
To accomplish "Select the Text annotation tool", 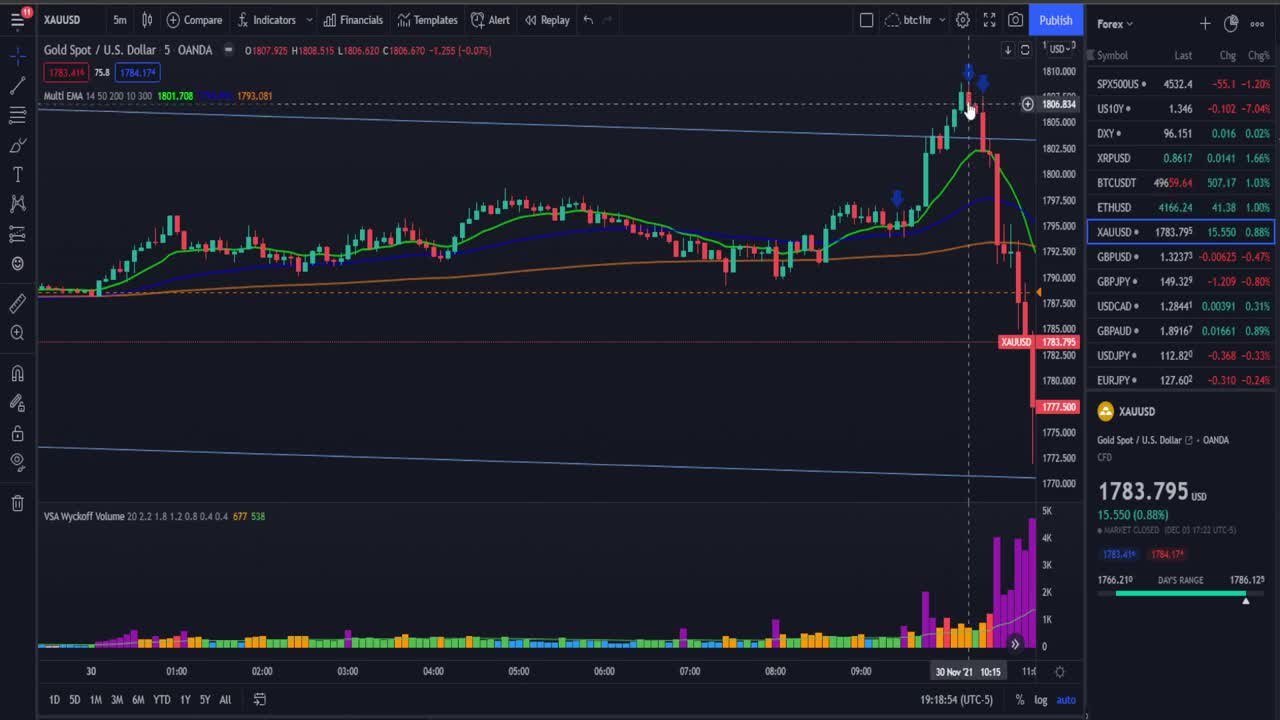I will [x=17, y=175].
